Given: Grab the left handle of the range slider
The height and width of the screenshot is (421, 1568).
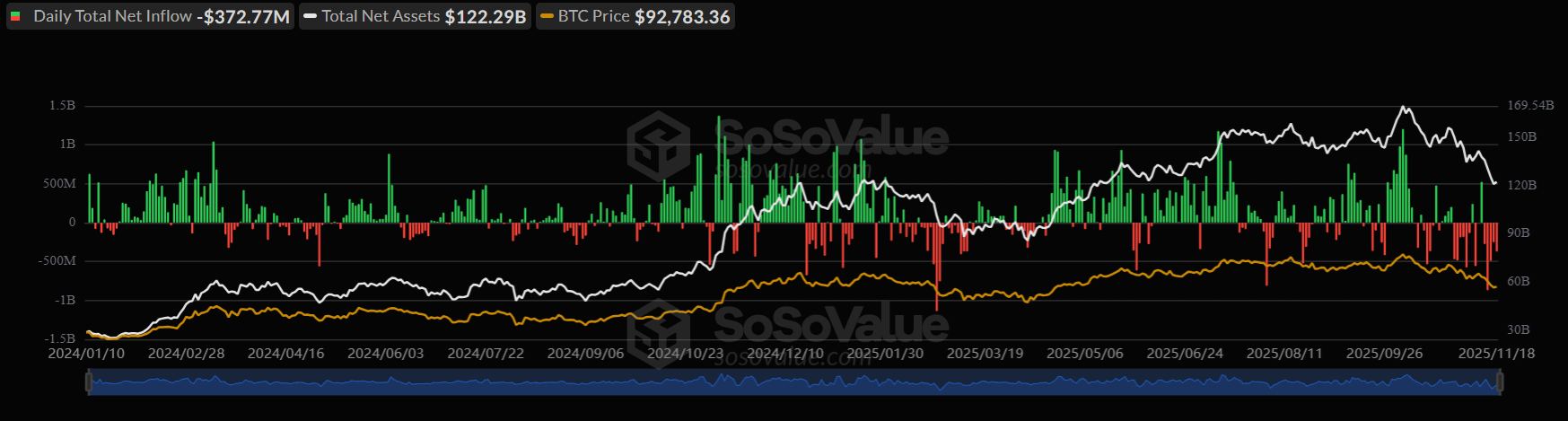Looking at the screenshot, I should tap(88, 383).
